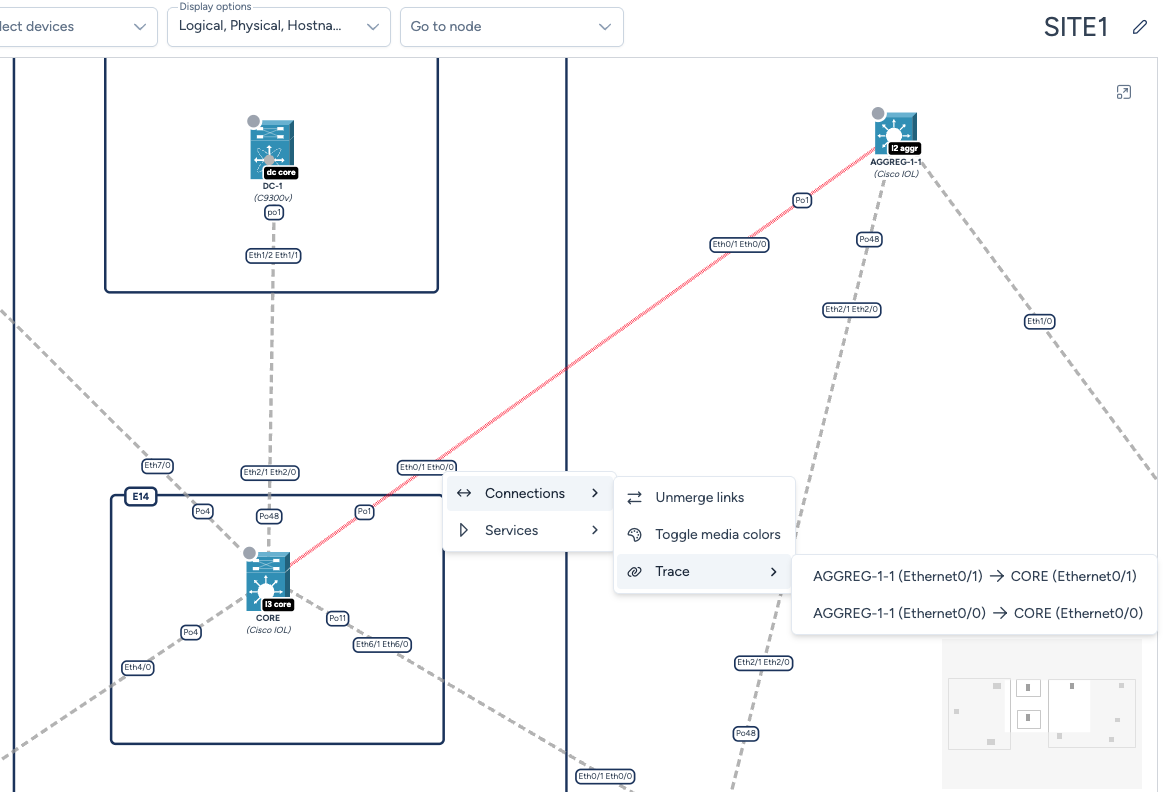The image size is (1175, 792).
Task: Click the Eth0/1 Eth0/0 label near AGGREG-1-1
Action: click(739, 244)
